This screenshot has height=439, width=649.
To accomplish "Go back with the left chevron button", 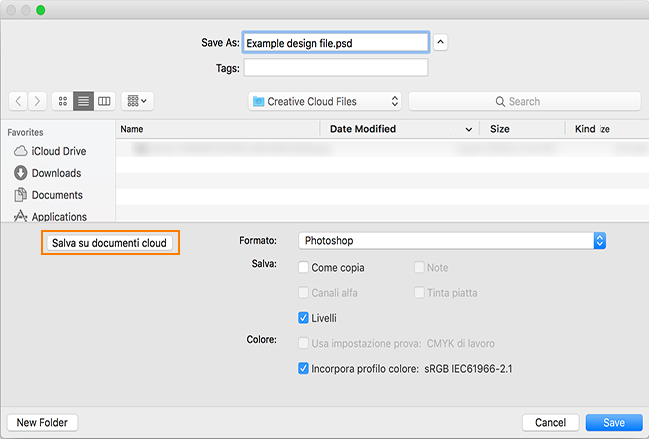I will pyautogui.click(x=18, y=101).
